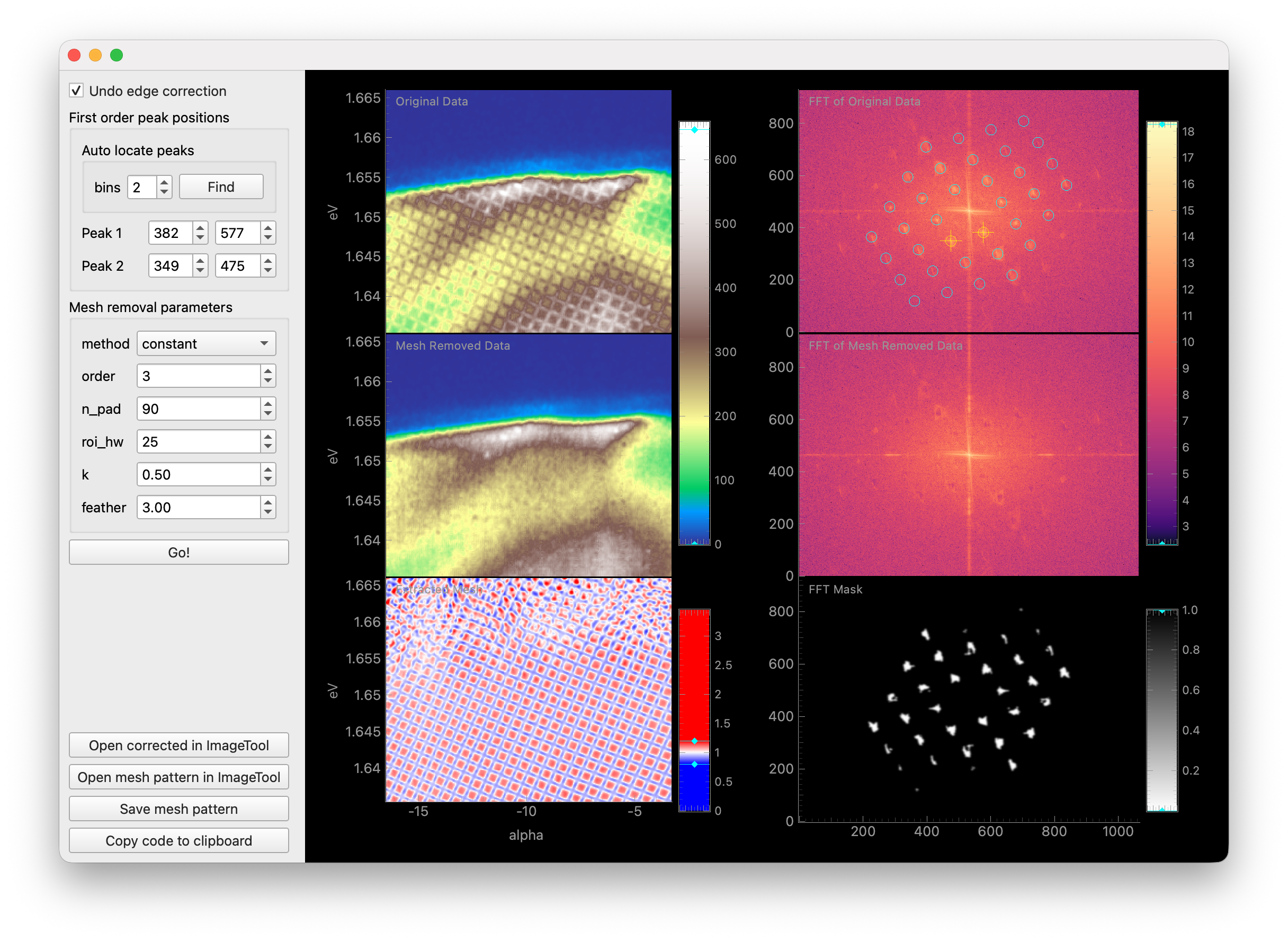Screen dimensions: 1288x941
Task: Decrement the Peak 2 value 349
Action: click(x=200, y=272)
